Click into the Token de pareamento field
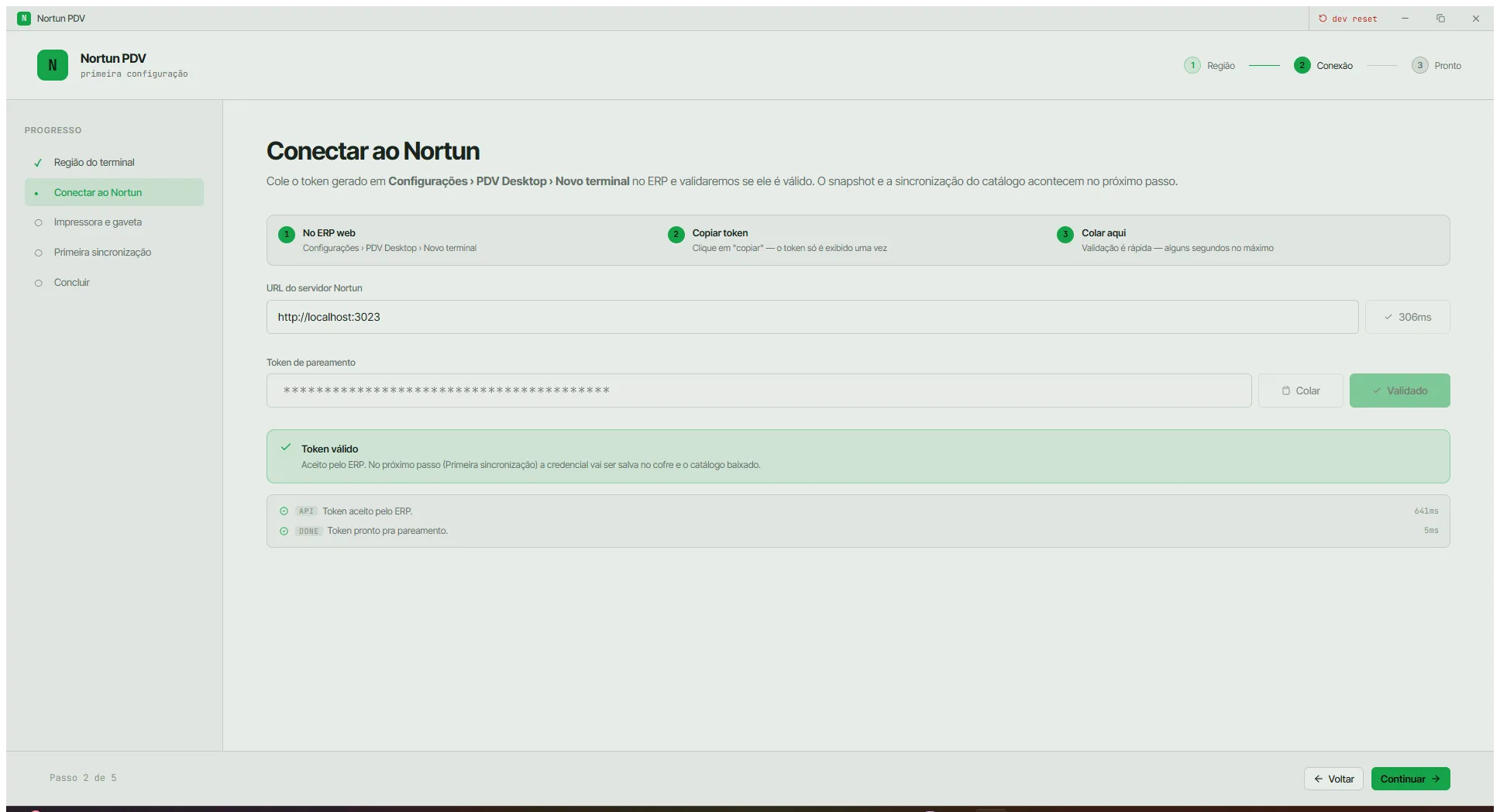1500x812 pixels. click(x=759, y=391)
